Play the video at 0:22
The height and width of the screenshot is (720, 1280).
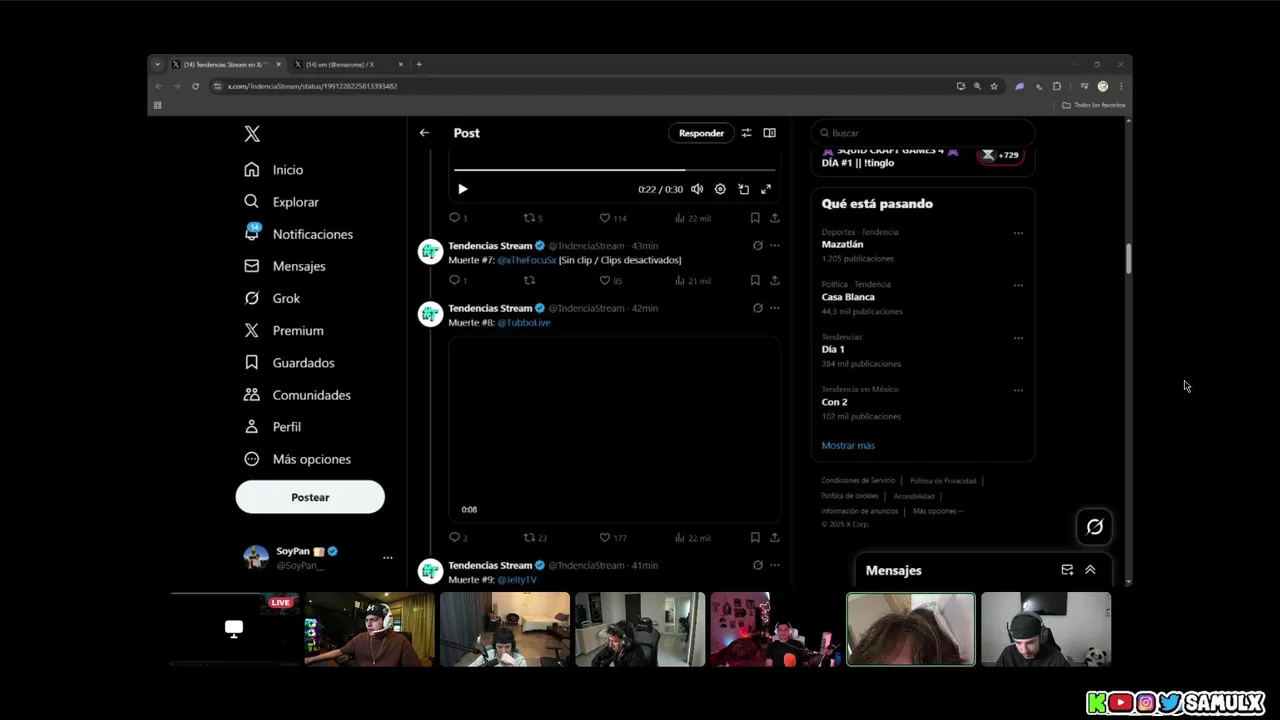462,189
